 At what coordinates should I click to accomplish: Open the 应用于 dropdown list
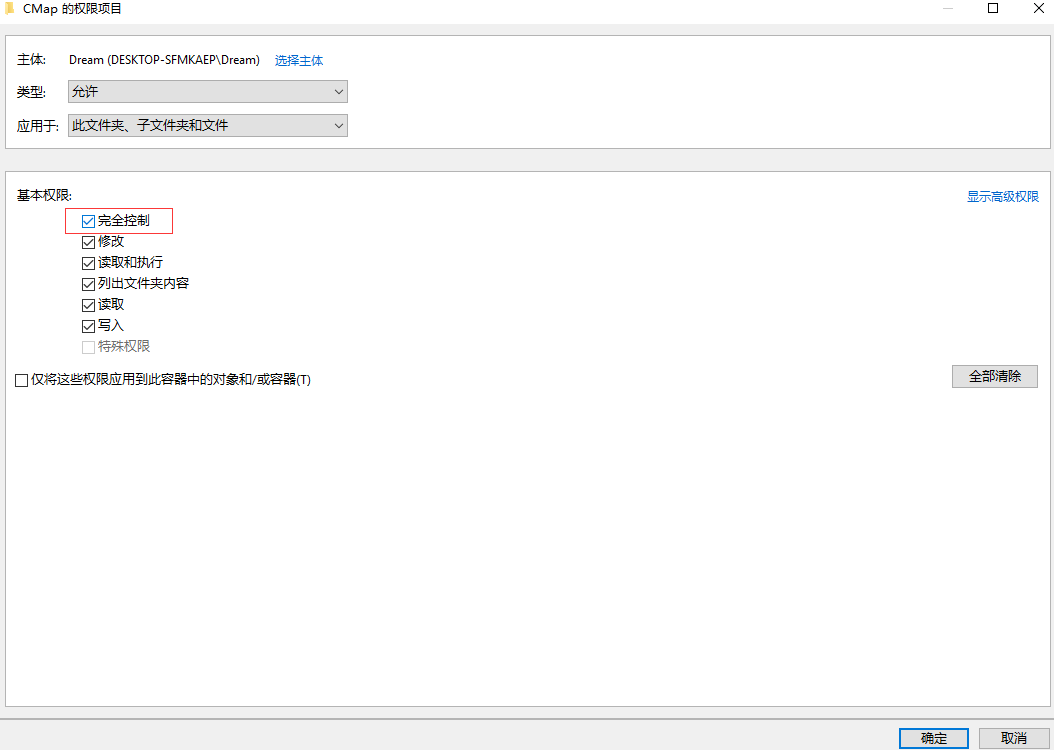coord(208,125)
